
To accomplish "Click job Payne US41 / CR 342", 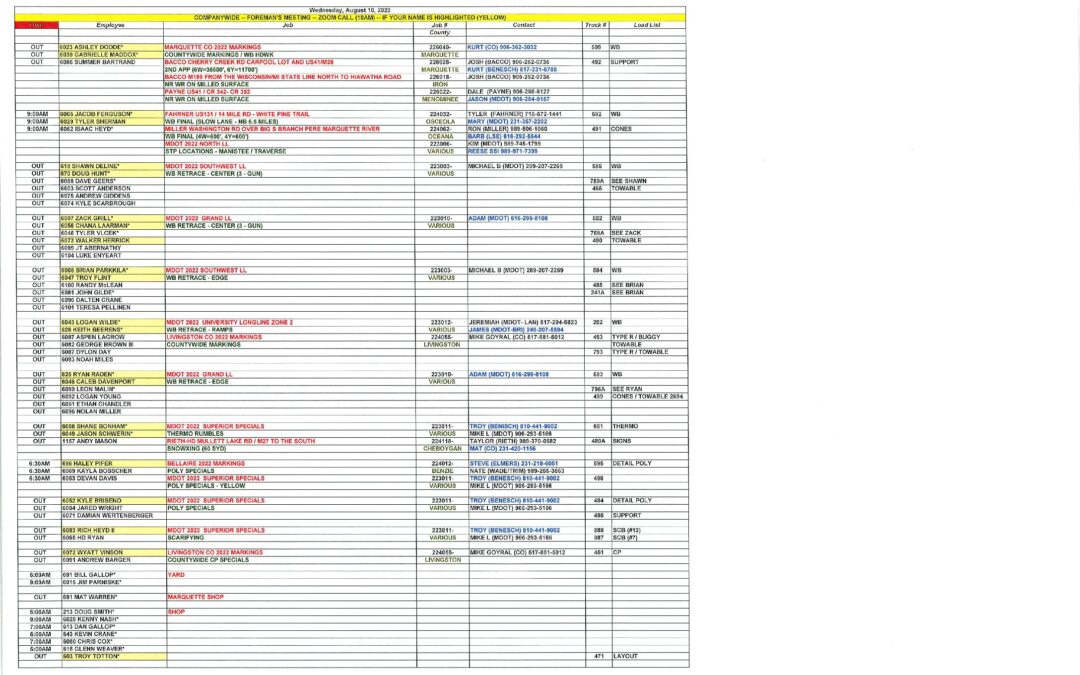I will tap(207, 92).
